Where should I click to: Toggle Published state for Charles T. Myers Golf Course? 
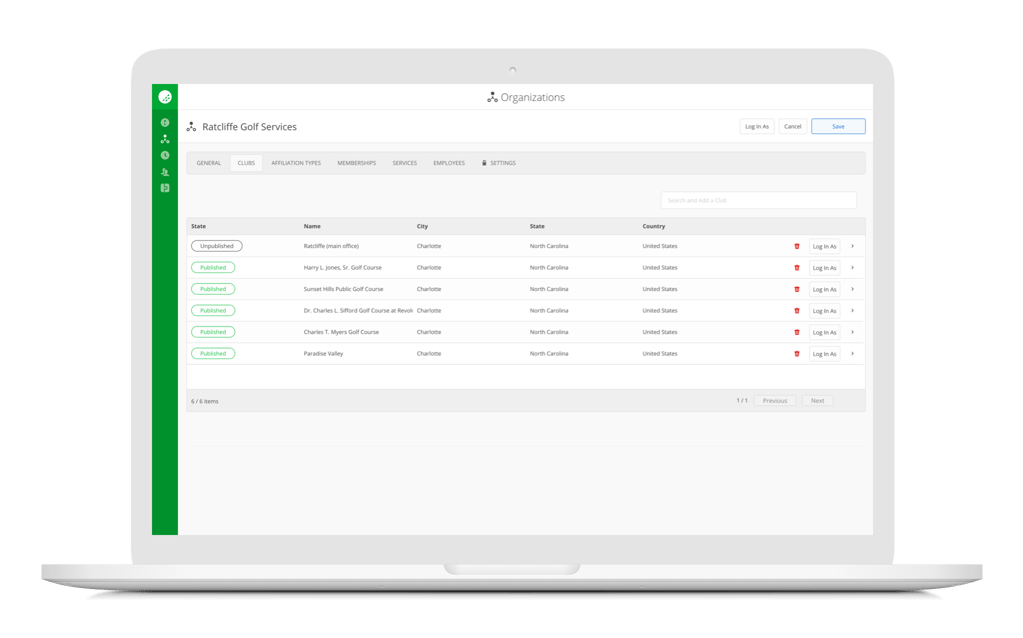(x=213, y=332)
